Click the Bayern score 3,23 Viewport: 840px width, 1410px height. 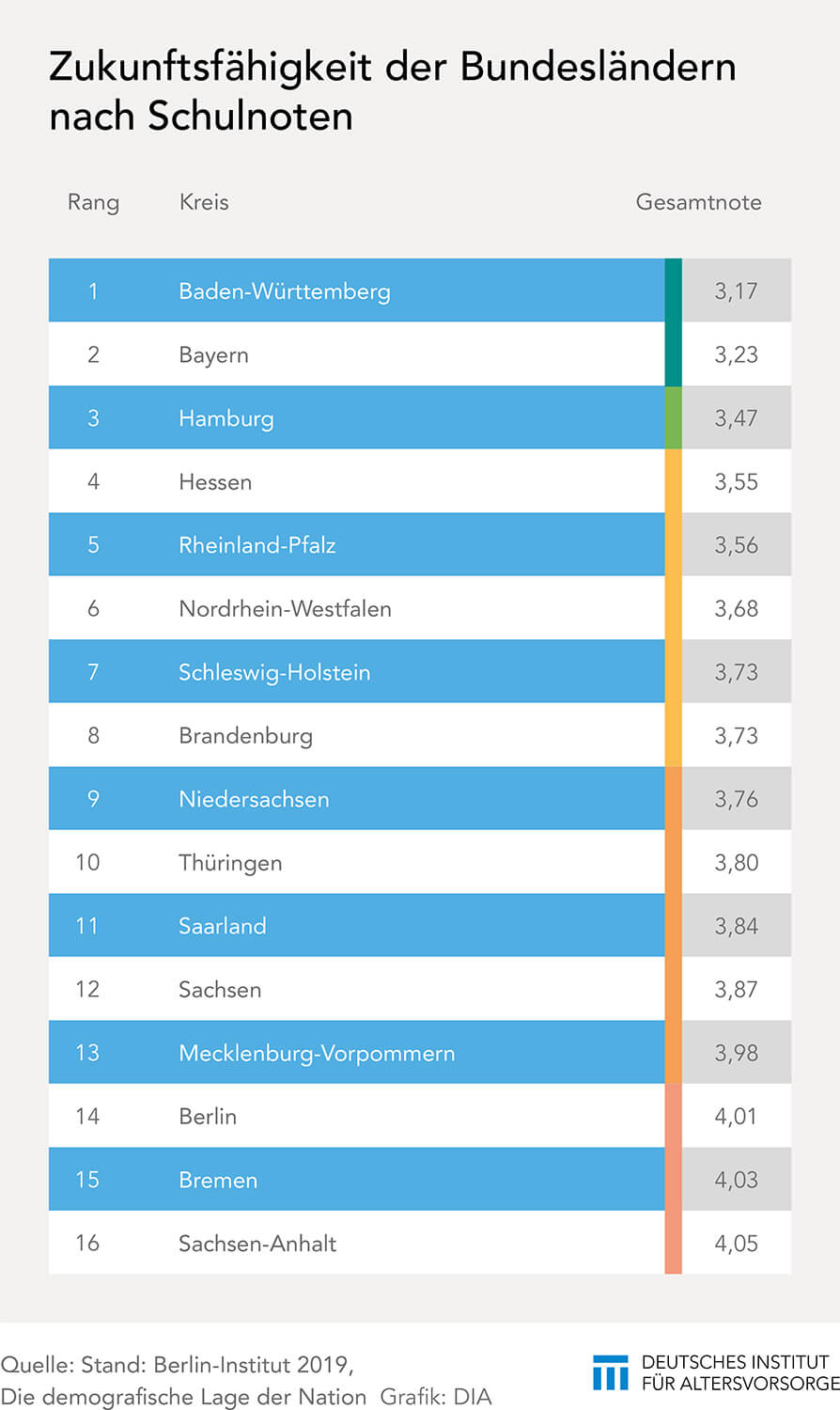pyautogui.click(x=736, y=355)
